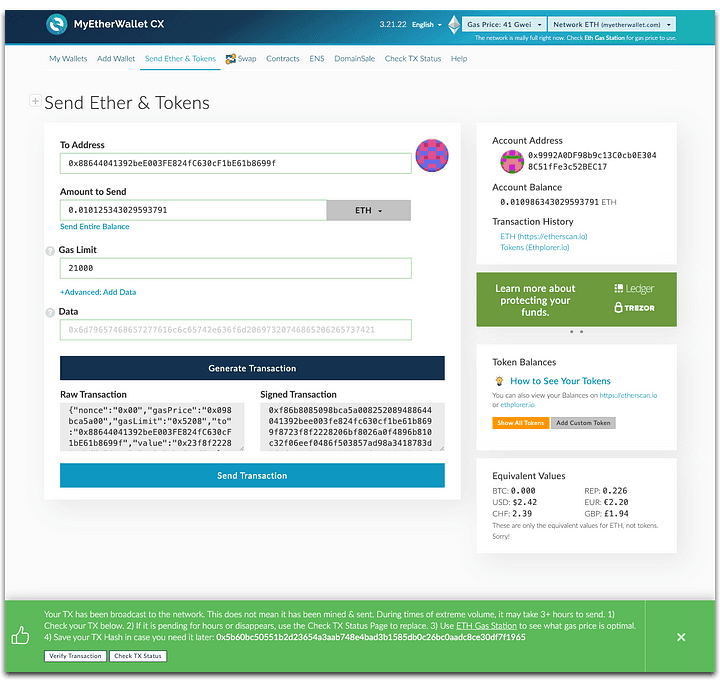Viewport: 720px width, 682px height.
Task: Open the Help tab
Action: coord(459,59)
